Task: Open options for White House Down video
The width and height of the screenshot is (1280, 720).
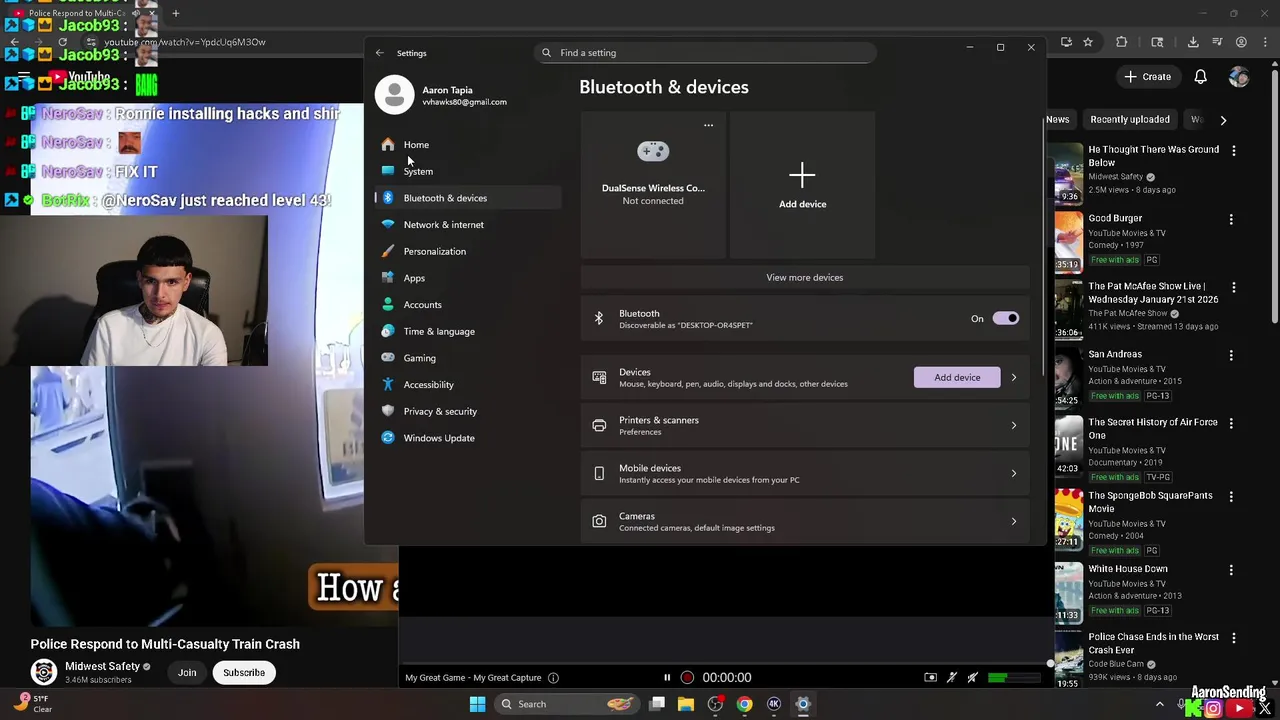Action: click(x=1231, y=570)
